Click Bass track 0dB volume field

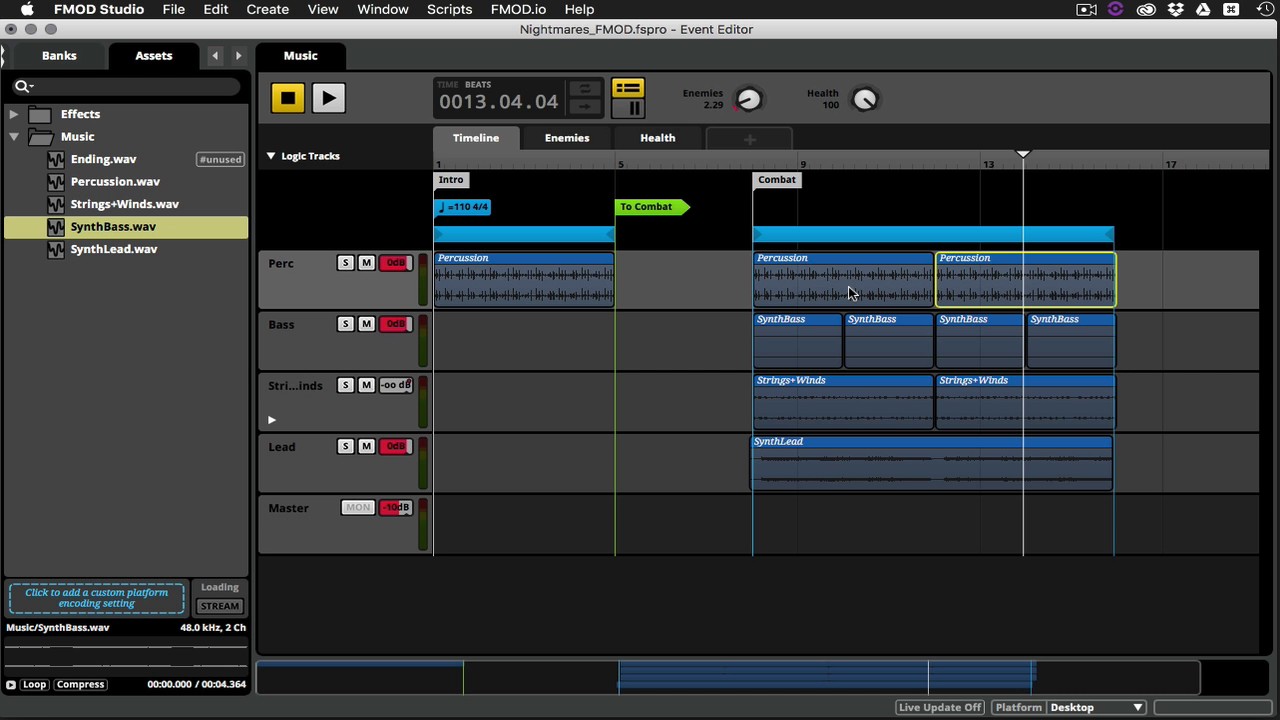pos(396,324)
